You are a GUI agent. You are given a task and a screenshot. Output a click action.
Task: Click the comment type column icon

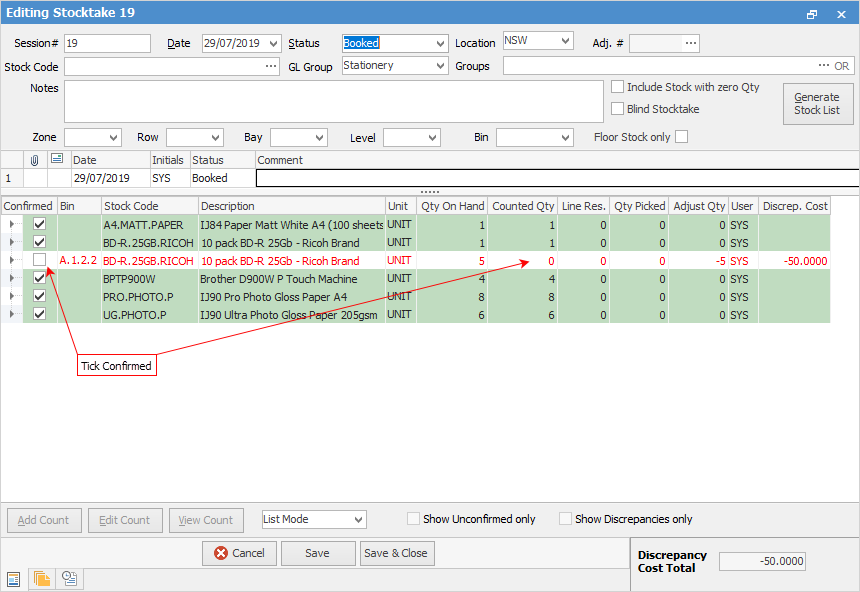(57, 160)
